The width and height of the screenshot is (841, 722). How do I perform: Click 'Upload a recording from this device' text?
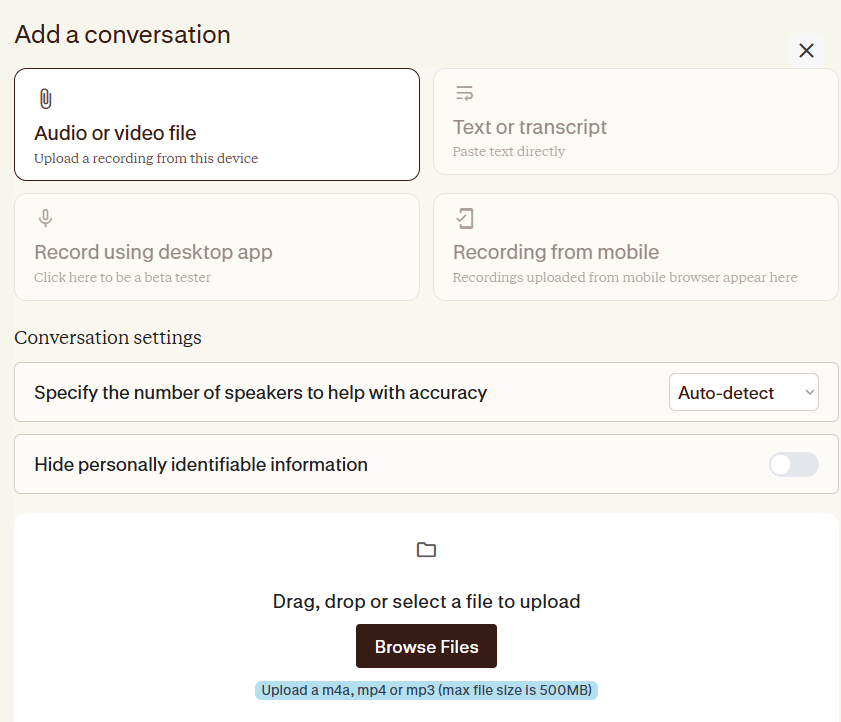tap(146, 158)
